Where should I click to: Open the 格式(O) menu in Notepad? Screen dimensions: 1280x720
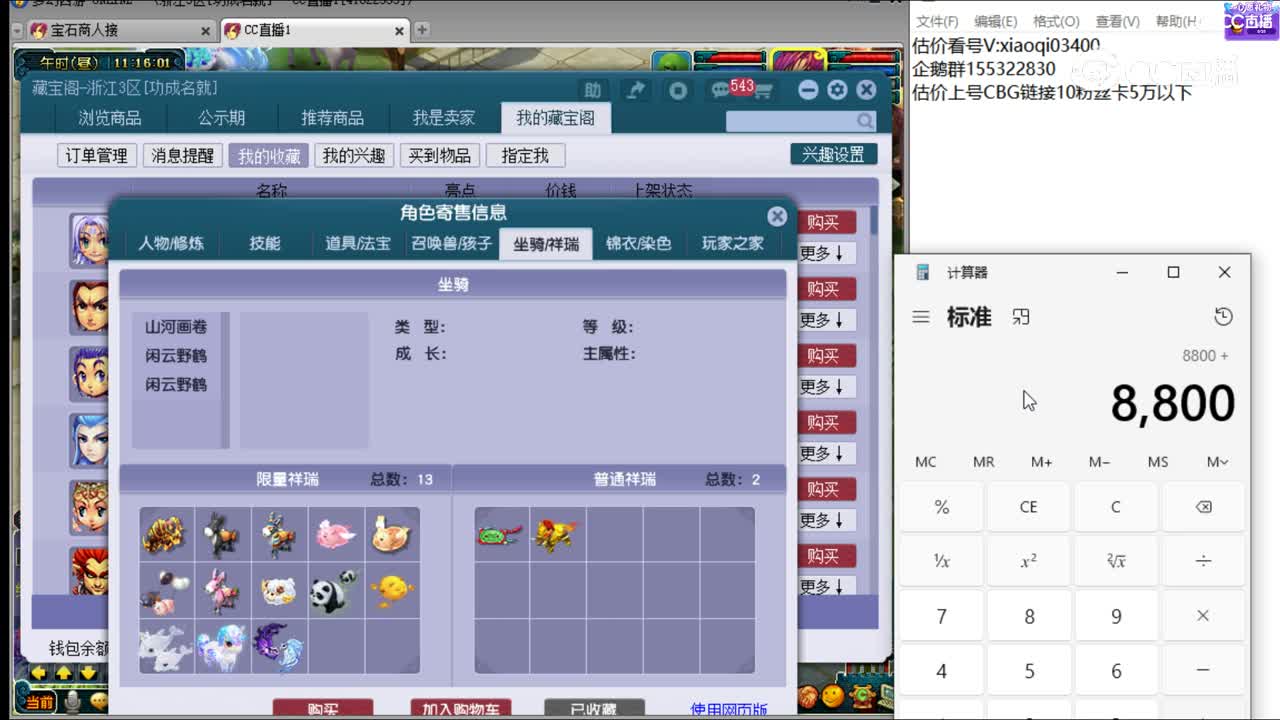1055,20
